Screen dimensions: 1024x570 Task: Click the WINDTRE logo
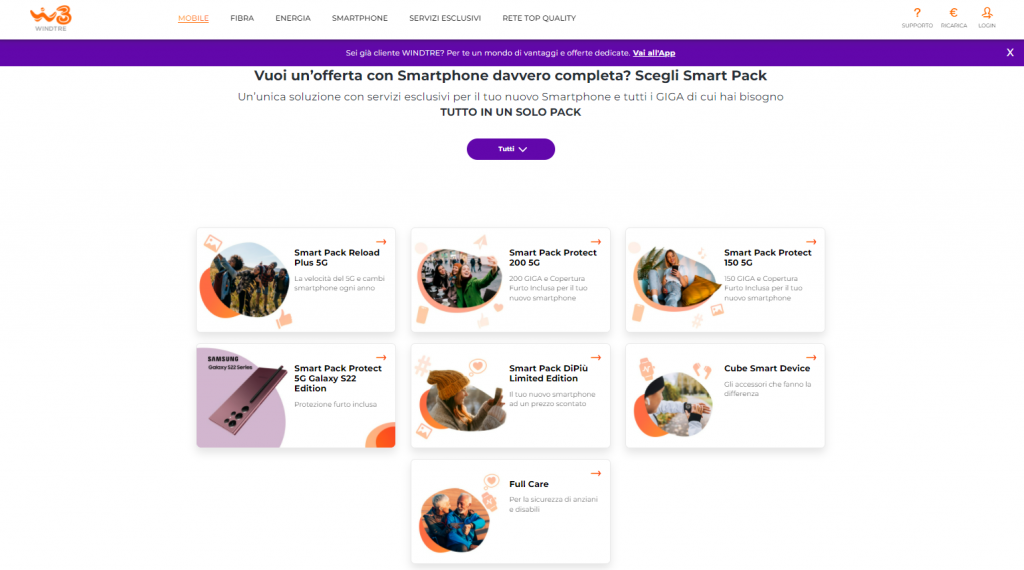click(51, 18)
